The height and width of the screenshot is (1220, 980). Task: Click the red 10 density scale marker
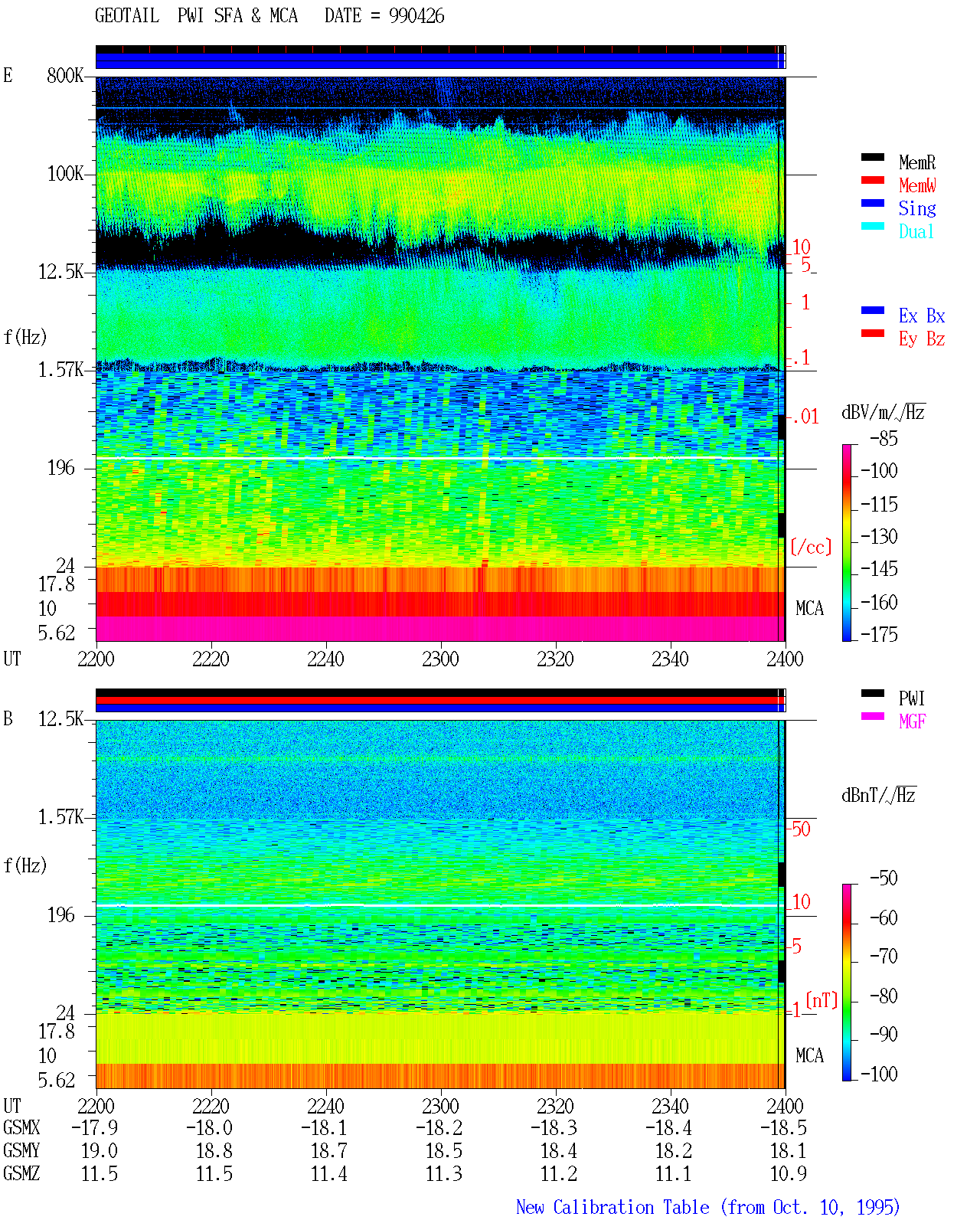[801, 247]
